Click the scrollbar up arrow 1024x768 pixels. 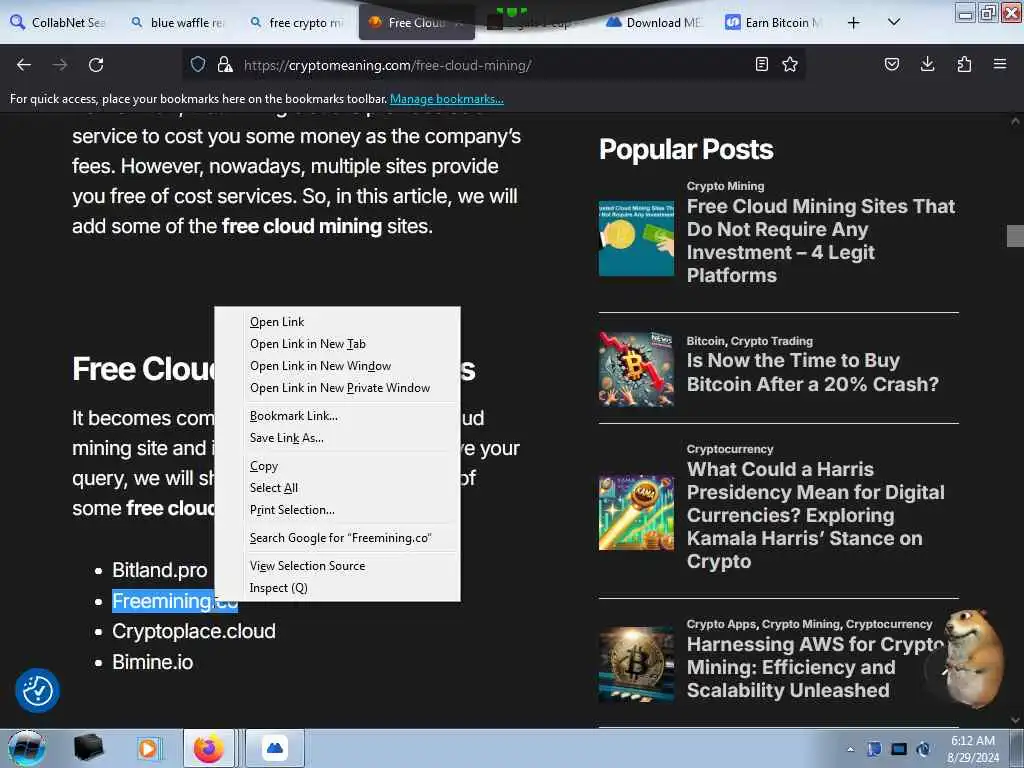pyautogui.click(x=1015, y=121)
